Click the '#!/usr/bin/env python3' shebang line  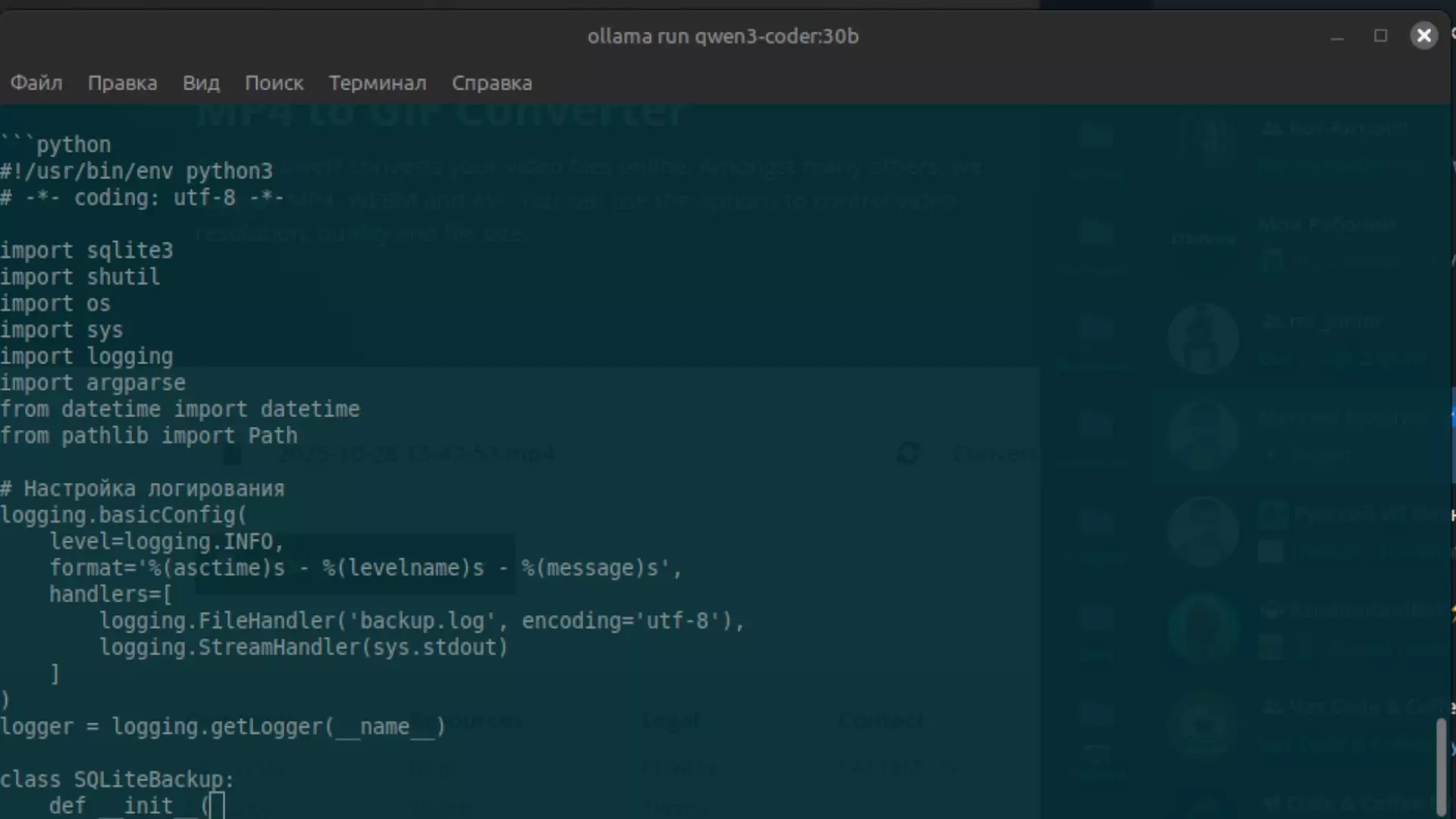point(136,171)
